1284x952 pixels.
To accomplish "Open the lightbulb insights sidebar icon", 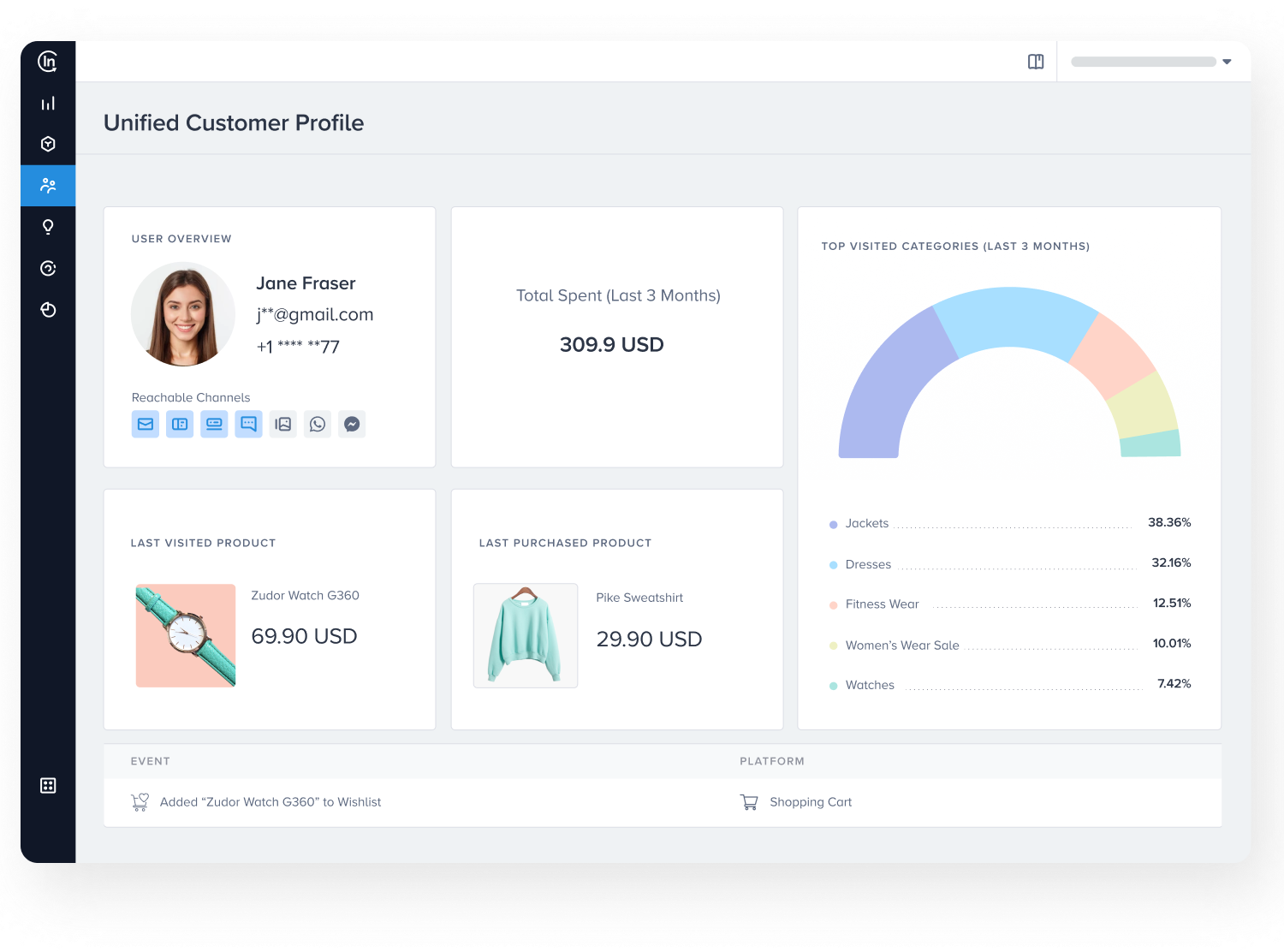I will (48, 227).
